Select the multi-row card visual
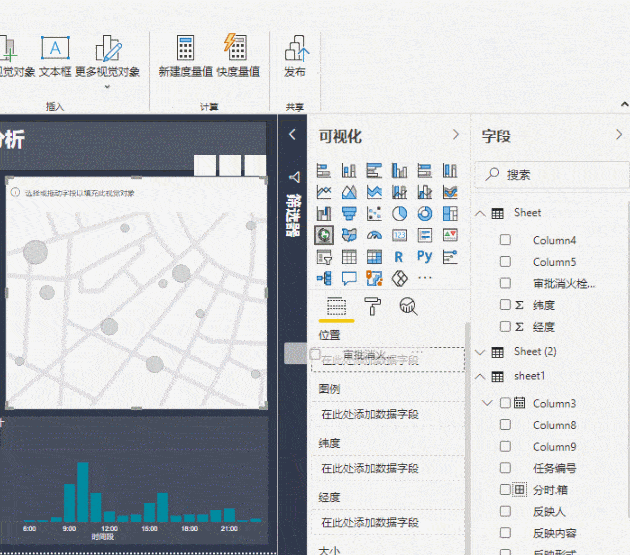Screen dimensions: 630x555 (x=425, y=235)
